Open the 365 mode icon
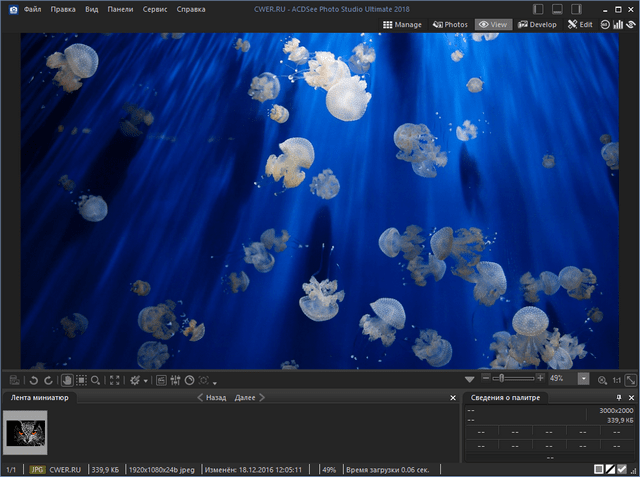The height and width of the screenshot is (477, 640). click(607, 24)
